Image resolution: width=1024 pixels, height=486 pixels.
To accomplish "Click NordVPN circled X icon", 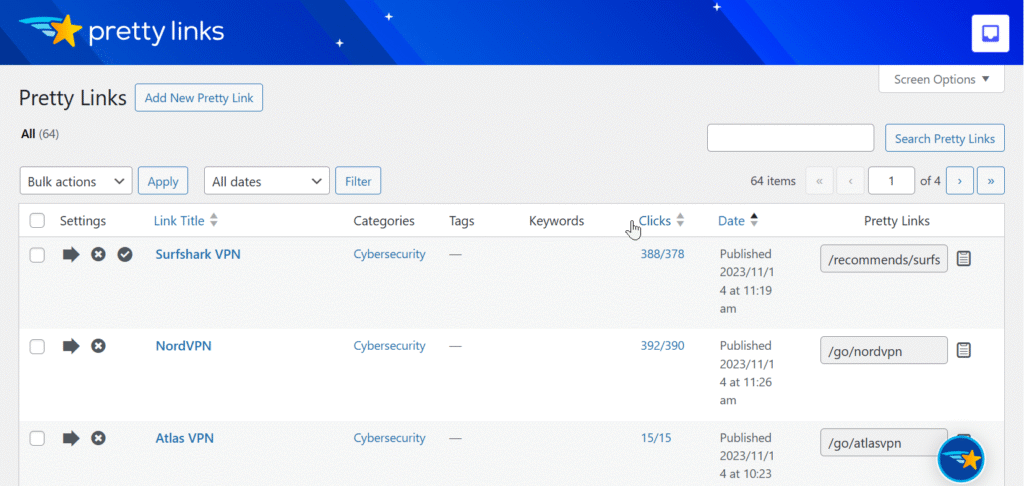I will pos(98,346).
